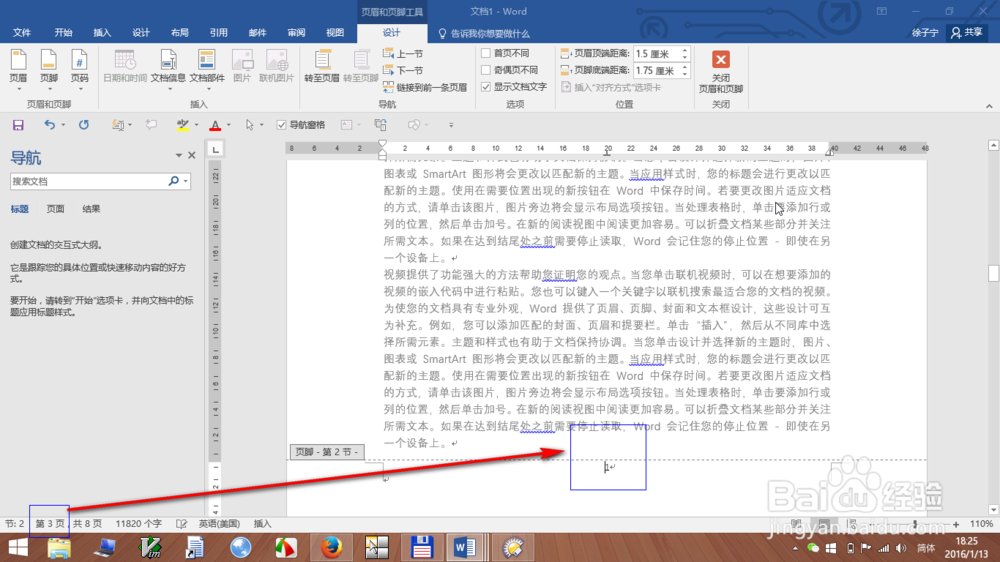
Task: Click the vertical scrollbar down arrow
Action: click(993, 509)
